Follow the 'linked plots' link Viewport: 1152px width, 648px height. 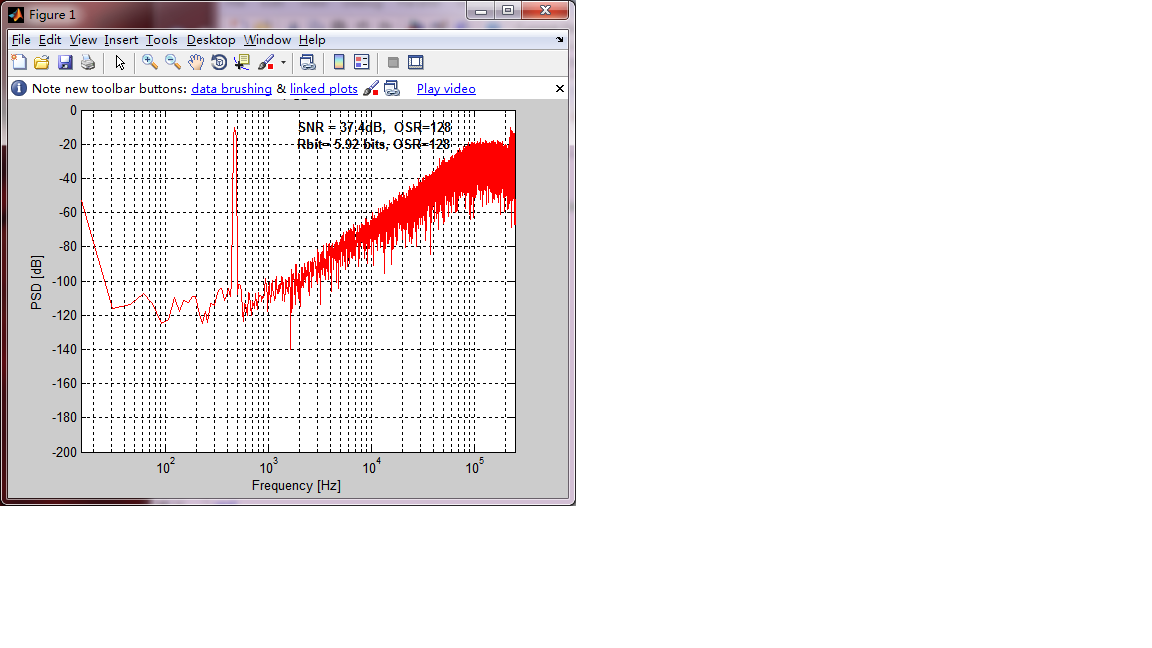pyautogui.click(x=324, y=89)
